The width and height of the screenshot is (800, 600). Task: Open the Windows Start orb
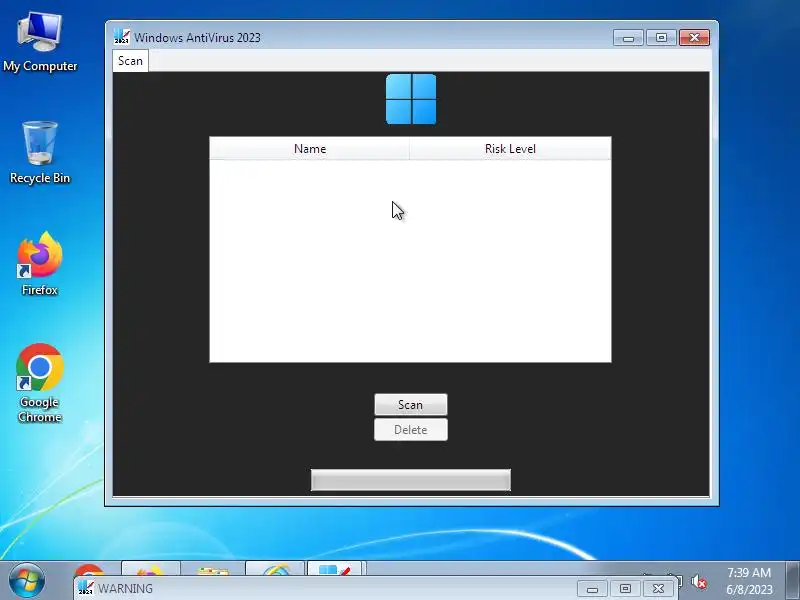27,580
